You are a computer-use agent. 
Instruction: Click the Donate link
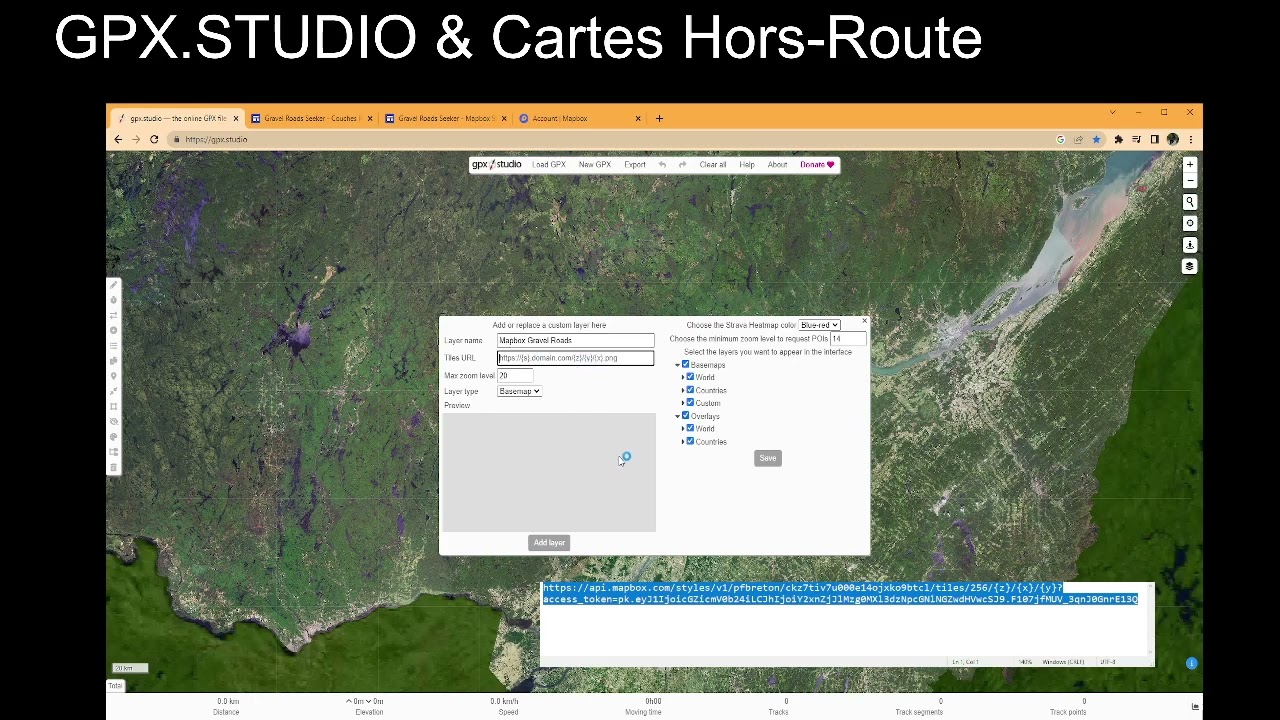click(817, 165)
